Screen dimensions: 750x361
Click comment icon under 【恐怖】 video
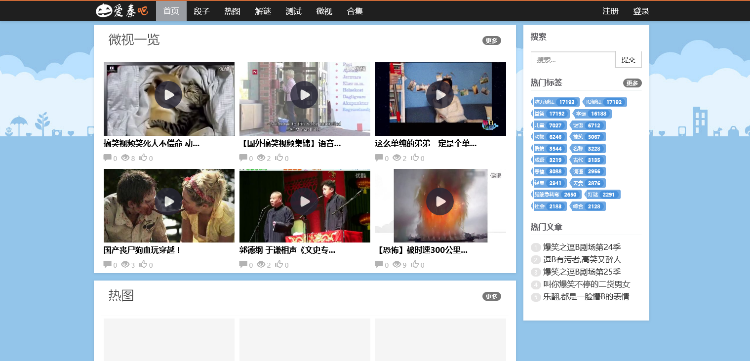379,264
